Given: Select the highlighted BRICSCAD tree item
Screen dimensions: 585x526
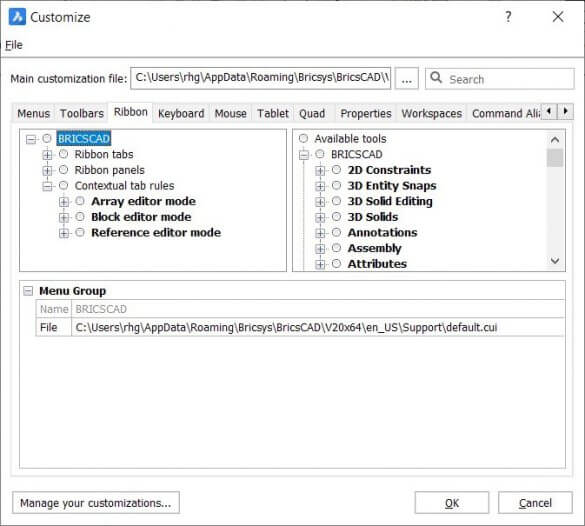Looking at the screenshot, I should pos(84,138).
